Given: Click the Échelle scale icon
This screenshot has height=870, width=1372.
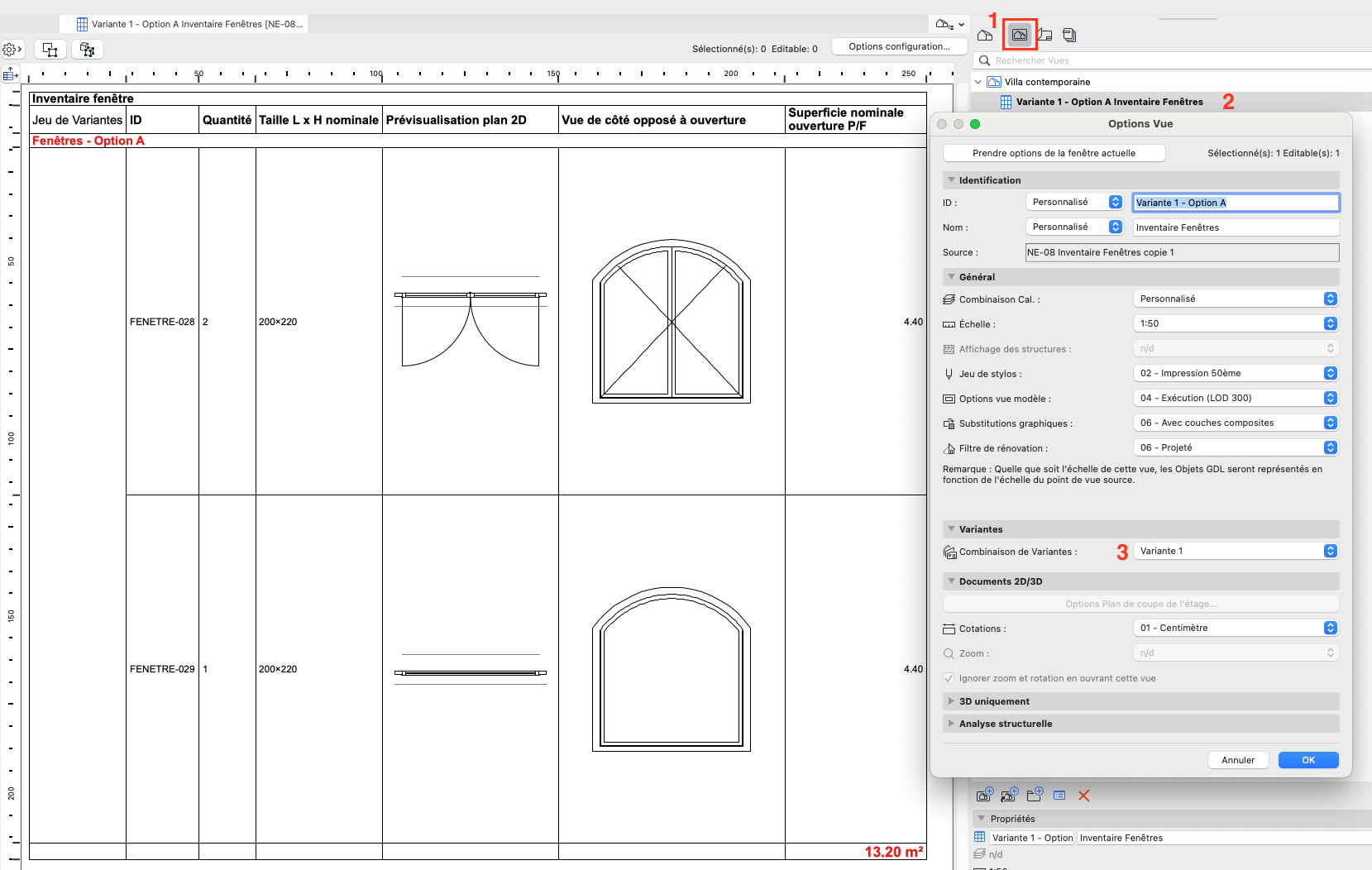Looking at the screenshot, I should 949,324.
